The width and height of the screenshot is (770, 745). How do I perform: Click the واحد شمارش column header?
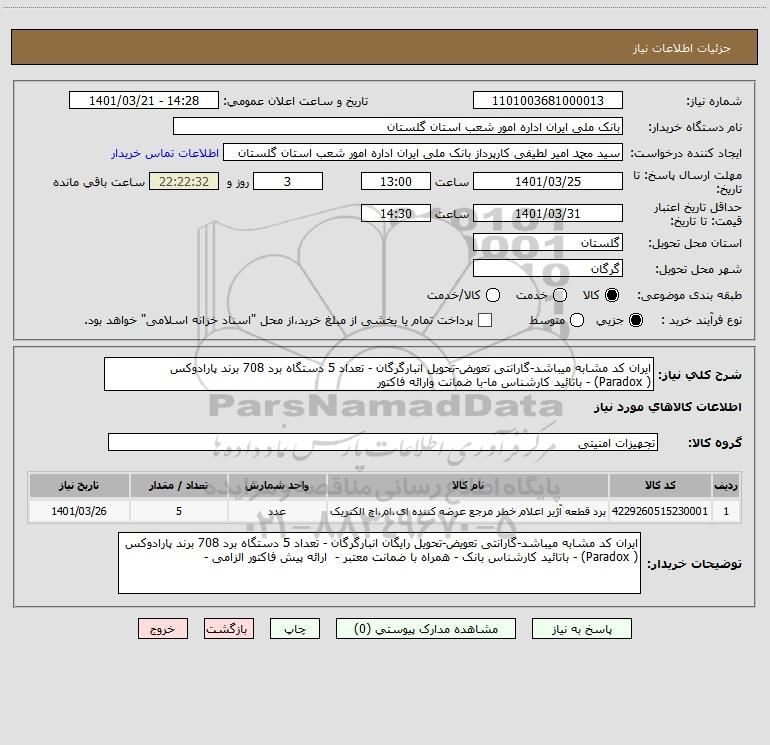point(277,486)
